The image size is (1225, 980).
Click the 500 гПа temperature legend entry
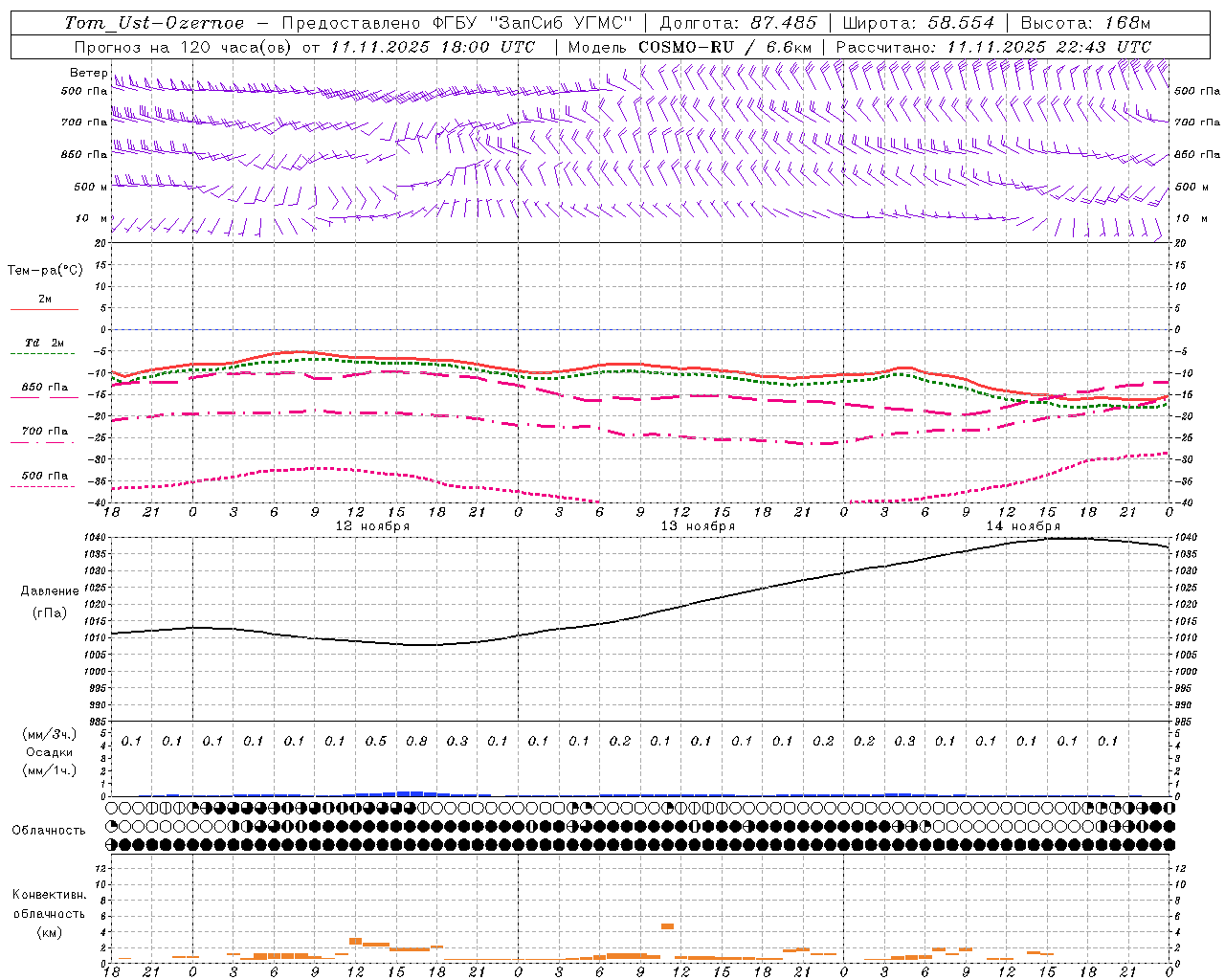45,476
